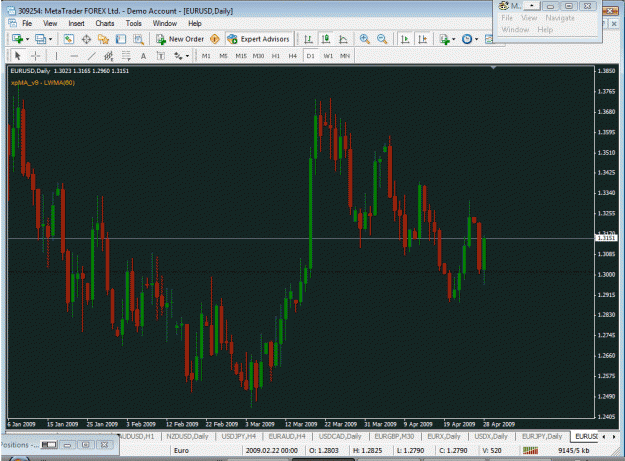
Task: Open the main Help menu
Action: click(x=195, y=24)
